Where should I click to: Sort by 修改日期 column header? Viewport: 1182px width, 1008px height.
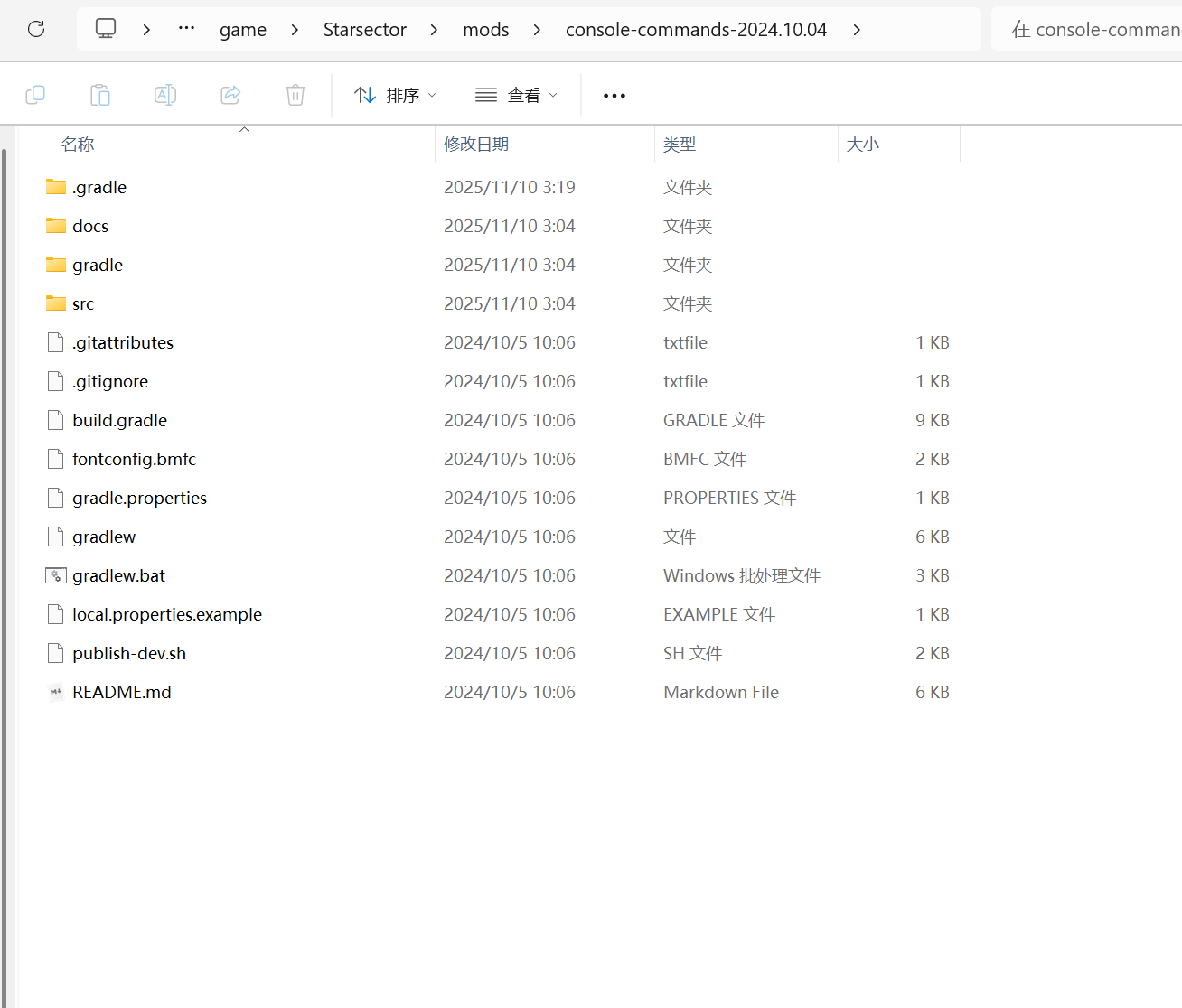[x=476, y=145]
